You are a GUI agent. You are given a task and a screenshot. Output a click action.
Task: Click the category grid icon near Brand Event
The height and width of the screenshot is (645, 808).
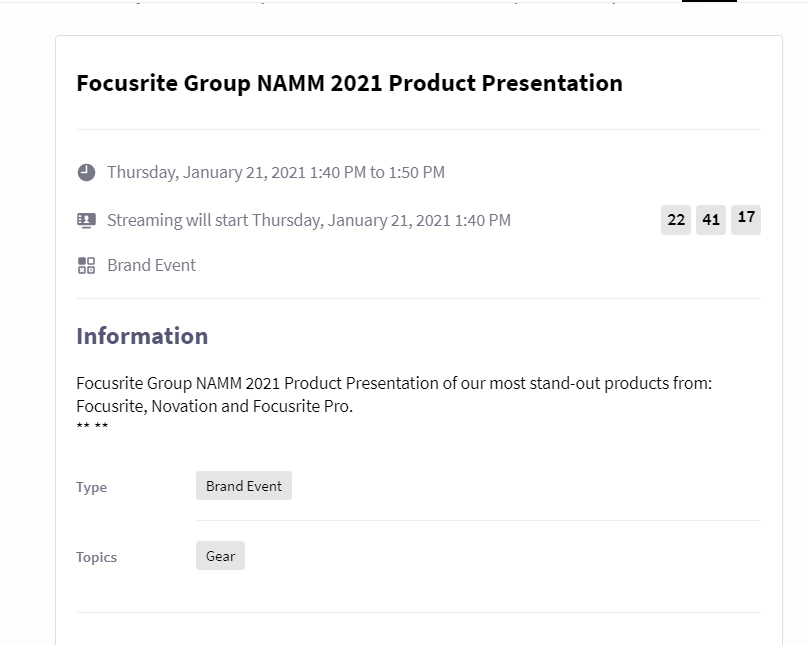point(86,265)
